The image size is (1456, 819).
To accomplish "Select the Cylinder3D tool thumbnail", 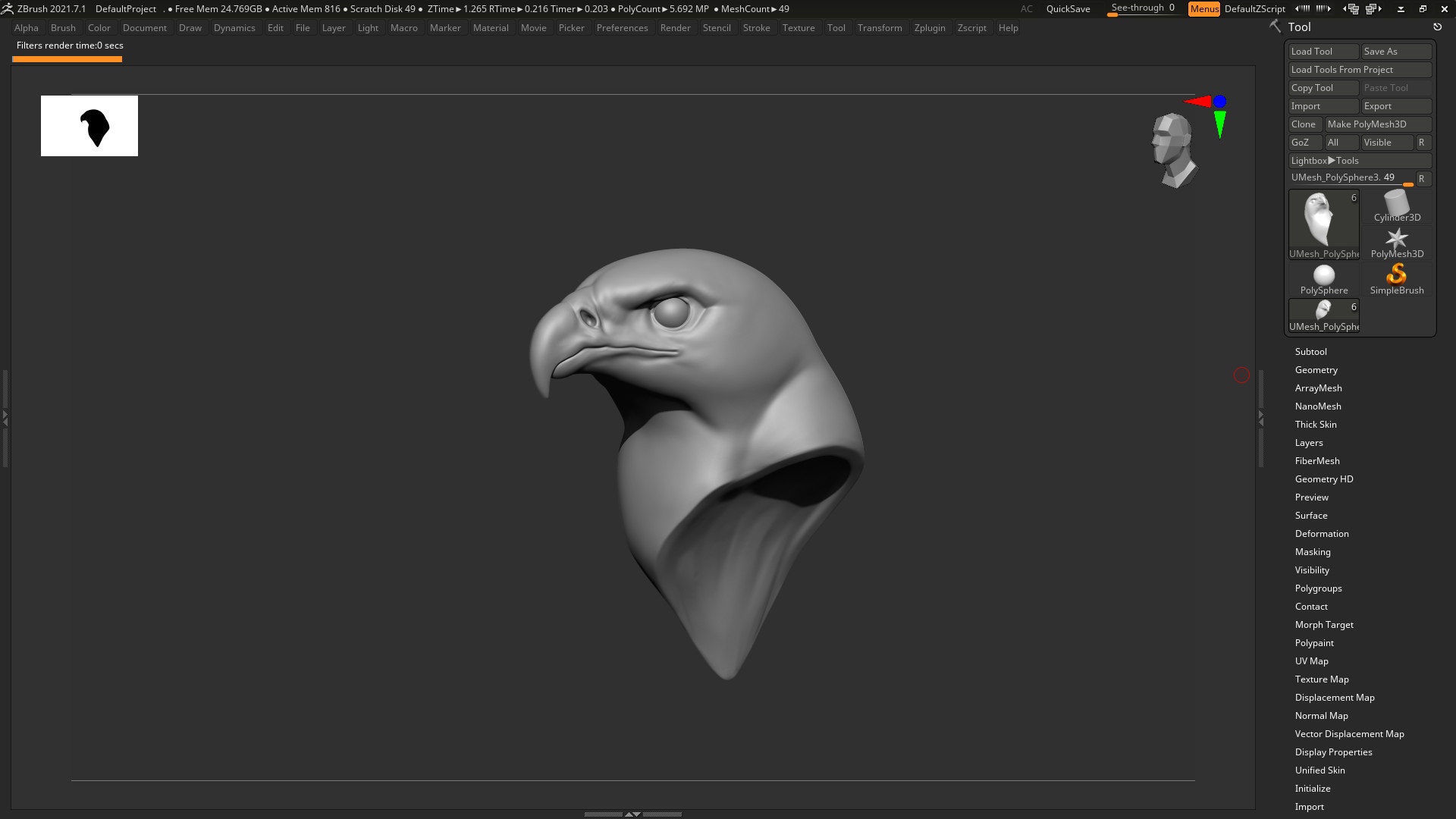I will (x=1396, y=206).
